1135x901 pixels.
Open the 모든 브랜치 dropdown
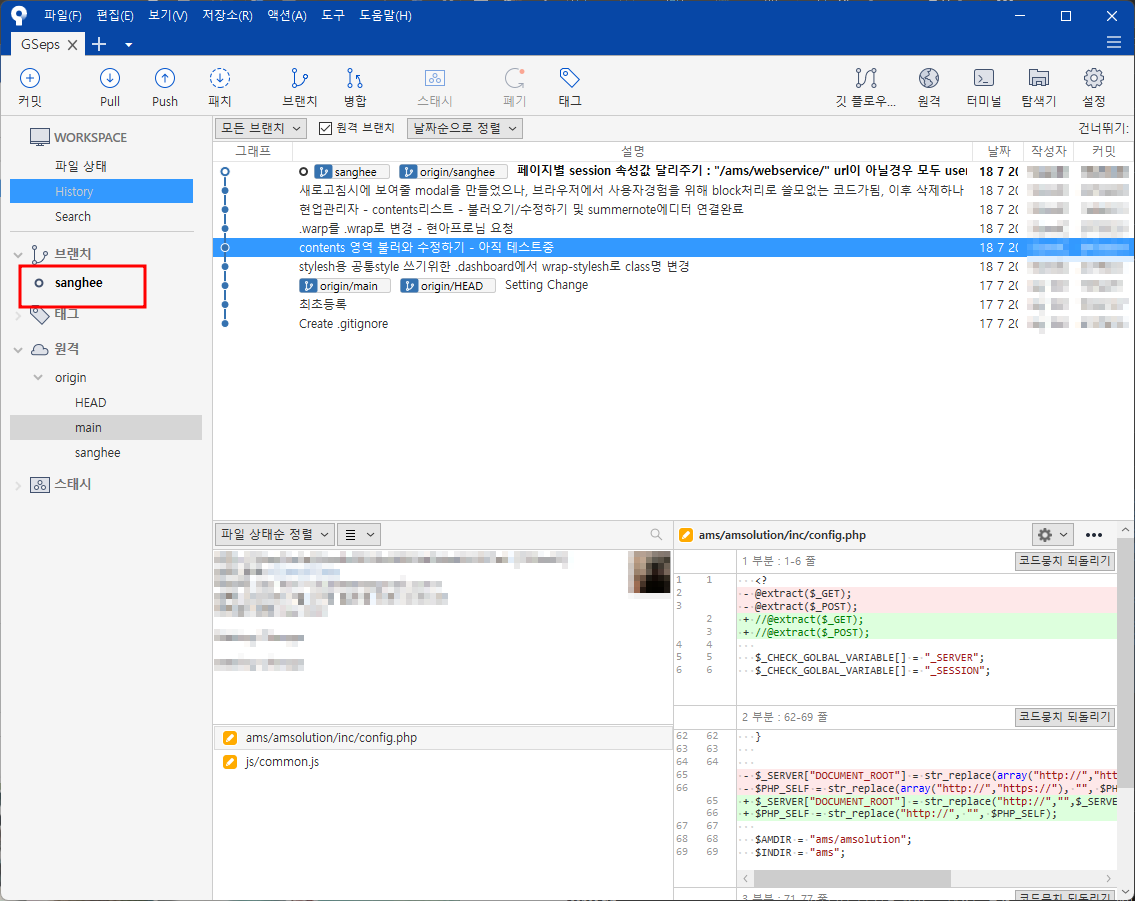[261, 128]
